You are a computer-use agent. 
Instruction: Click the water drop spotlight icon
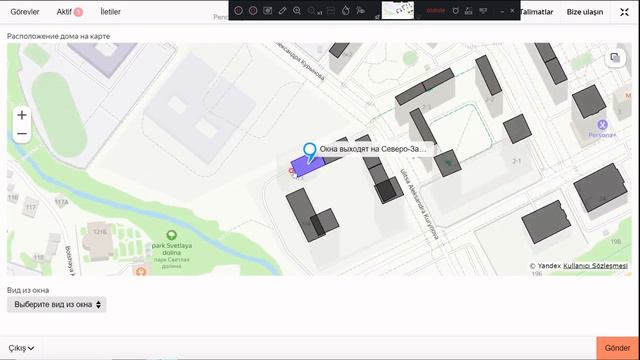[346, 11]
